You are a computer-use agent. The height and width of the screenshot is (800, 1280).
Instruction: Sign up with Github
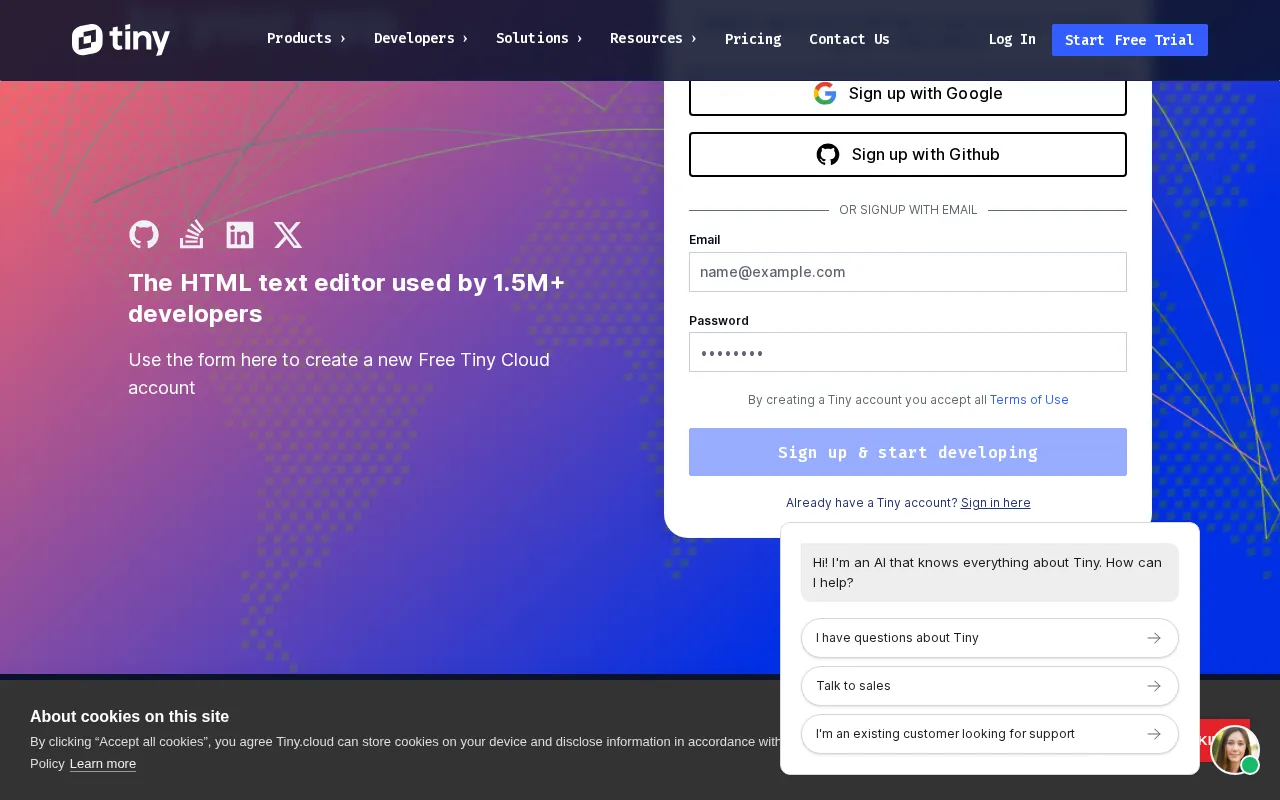[908, 155]
